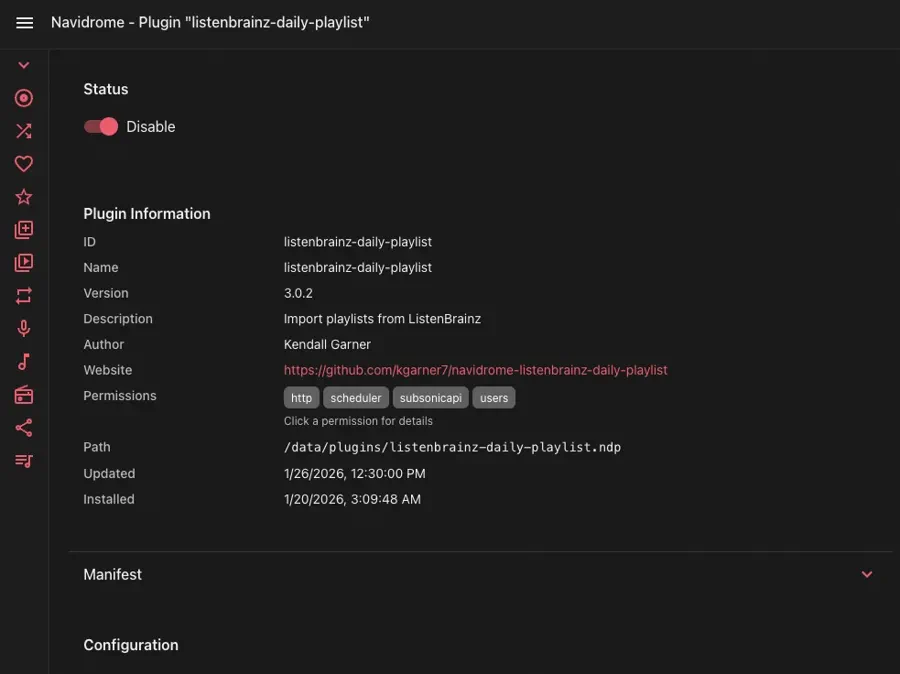Open the hamburger menu
The height and width of the screenshot is (674, 900).
pyautogui.click(x=25, y=23)
